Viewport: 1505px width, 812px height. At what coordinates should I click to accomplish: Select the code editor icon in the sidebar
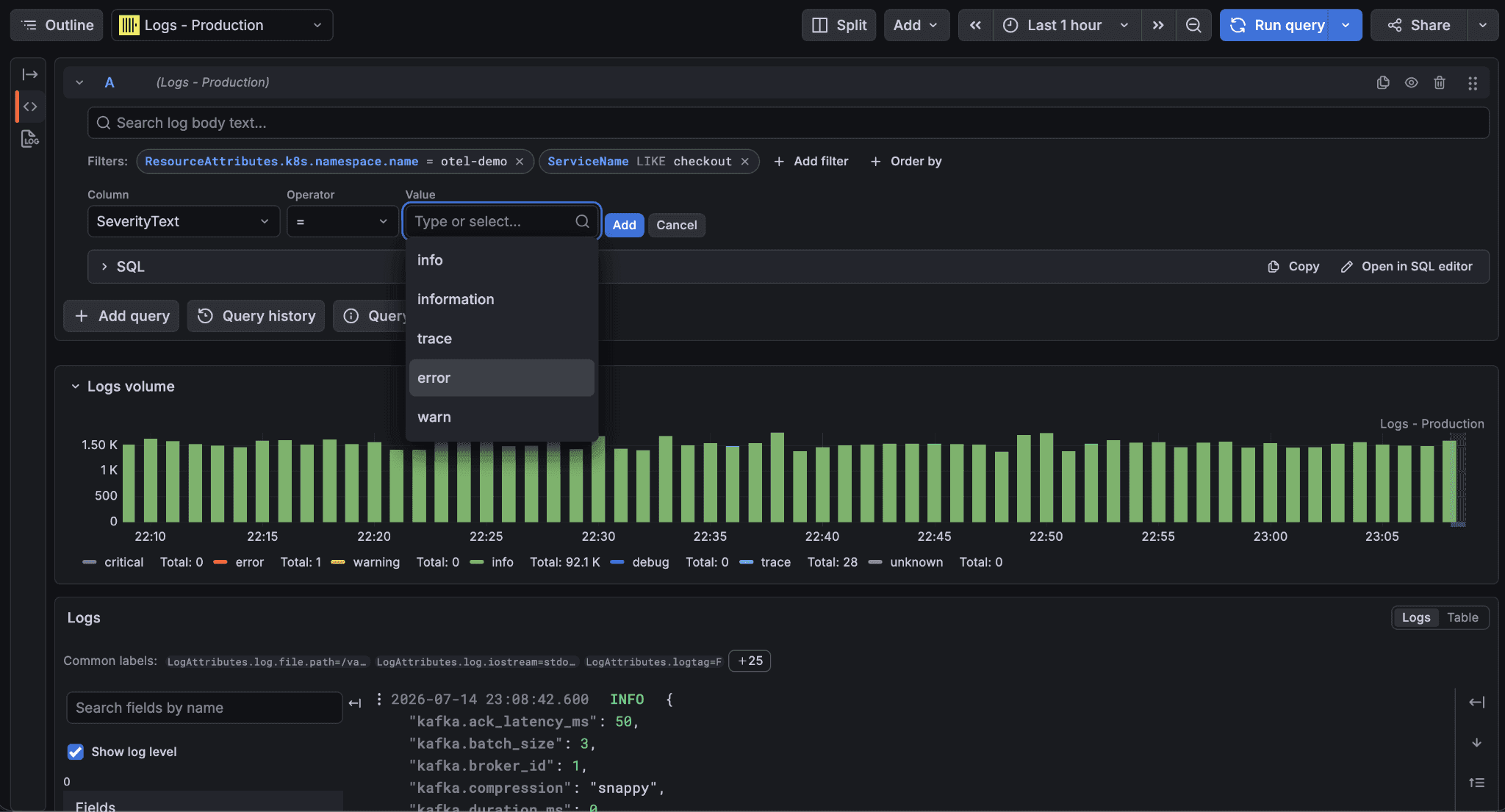tap(30, 107)
